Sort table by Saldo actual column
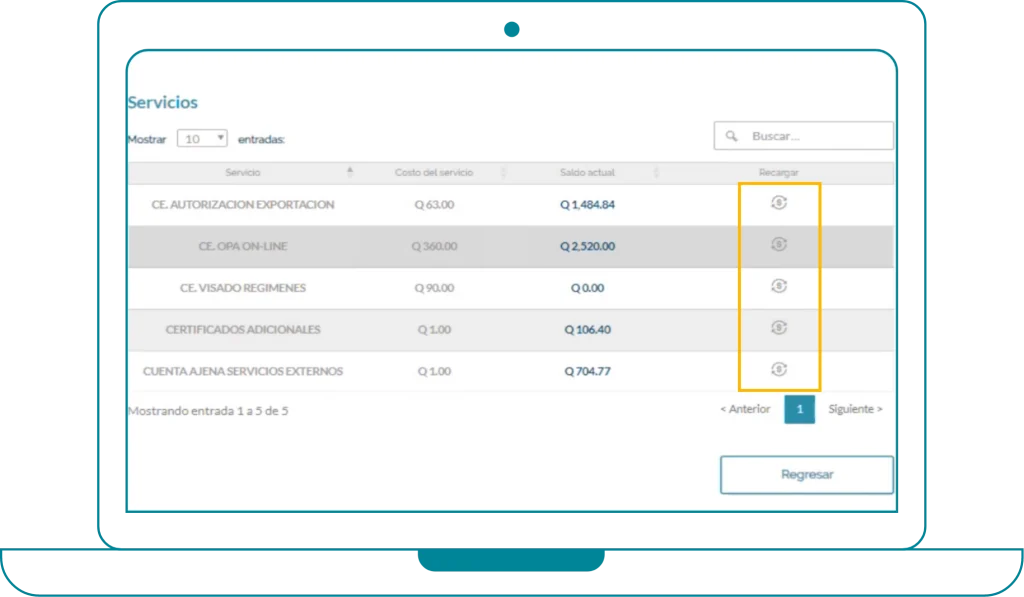The height and width of the screenshot is (597, 1024). [x=587, y=173]
